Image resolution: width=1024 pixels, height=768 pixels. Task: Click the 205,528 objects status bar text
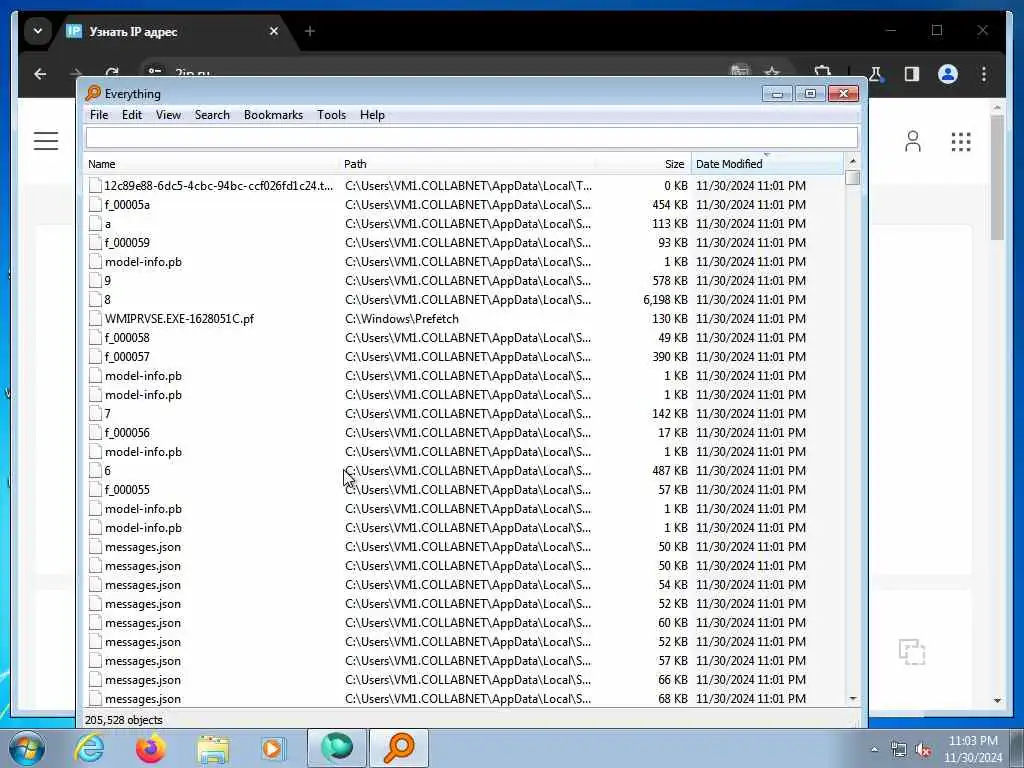pyautogui.click(x=123, y=720)
